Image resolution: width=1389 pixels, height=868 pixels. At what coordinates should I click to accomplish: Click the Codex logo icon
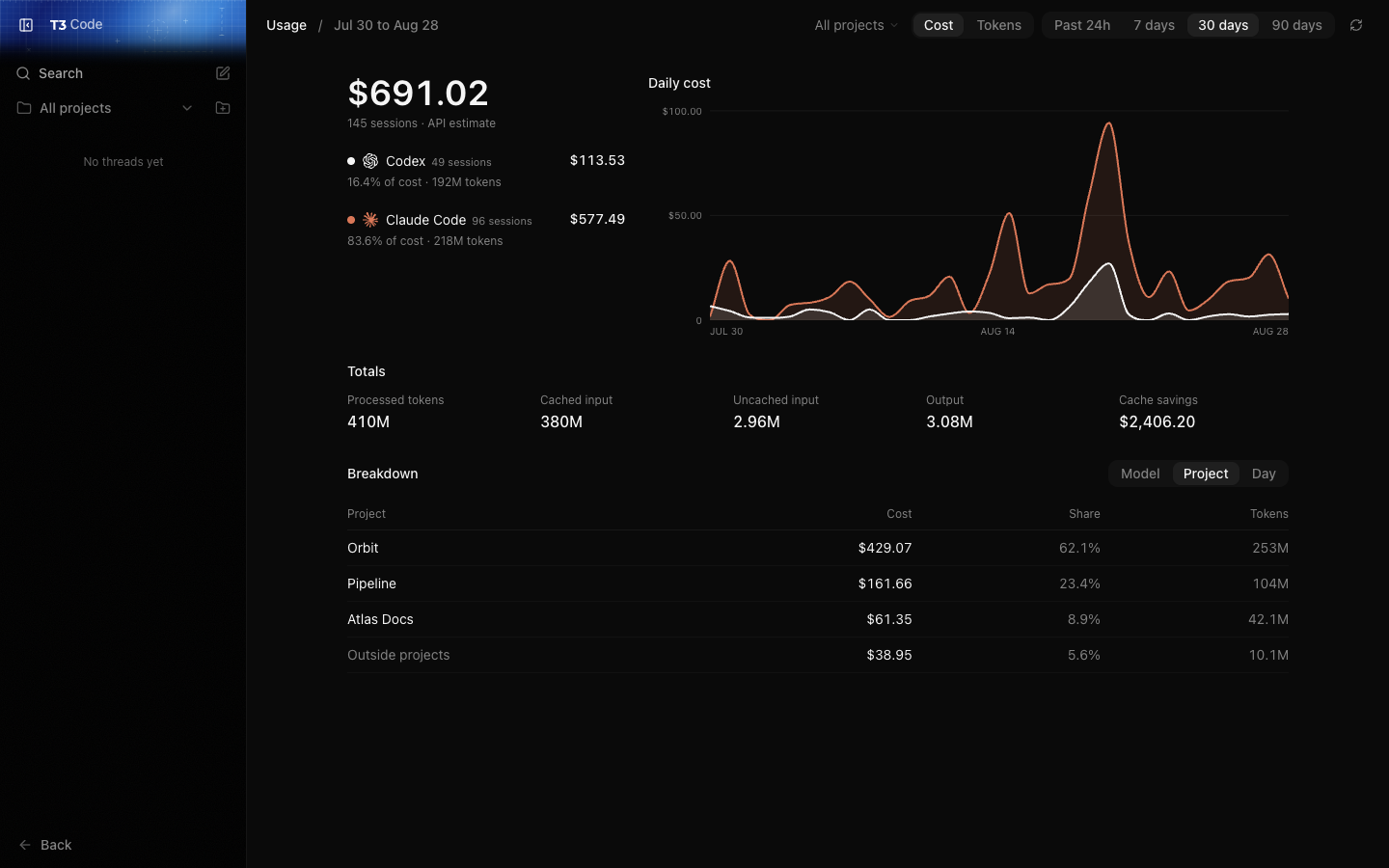[x=370, y=161]
